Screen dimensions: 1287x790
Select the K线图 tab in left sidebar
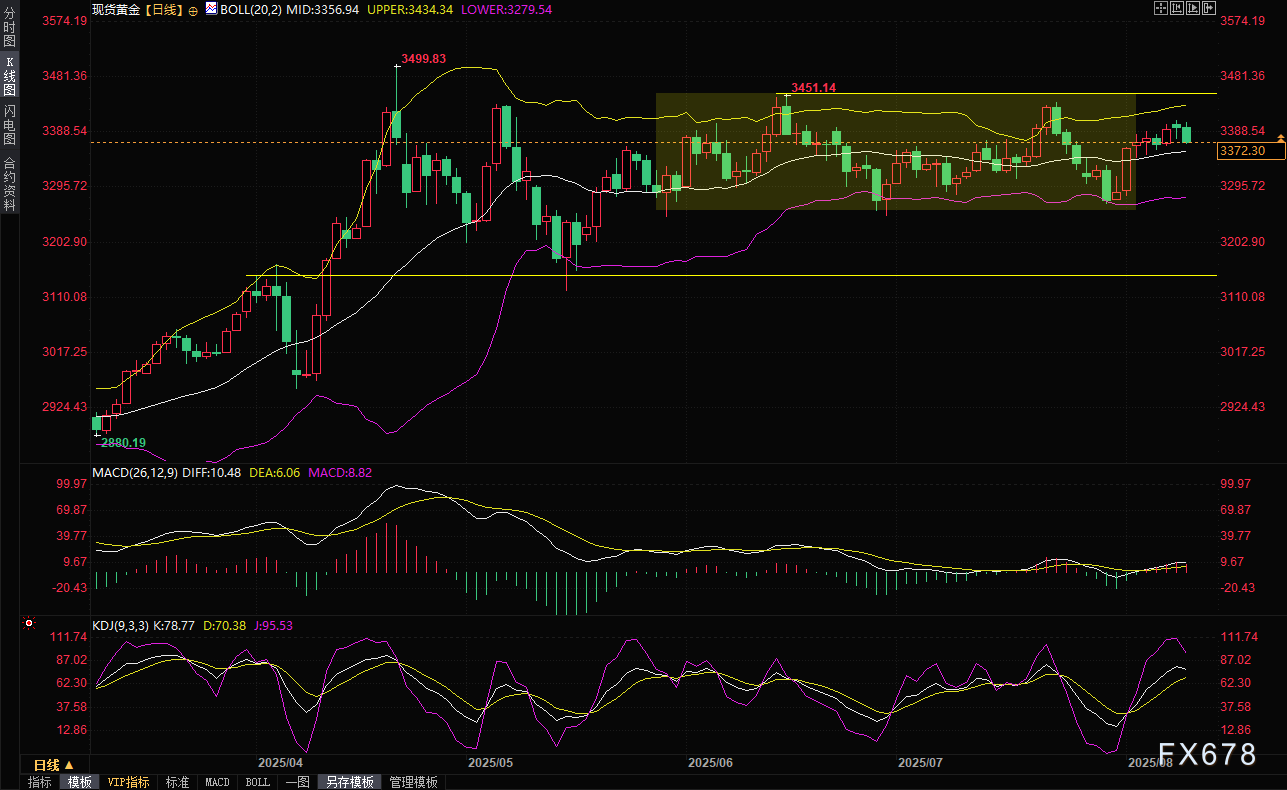[x=9, y=75]
